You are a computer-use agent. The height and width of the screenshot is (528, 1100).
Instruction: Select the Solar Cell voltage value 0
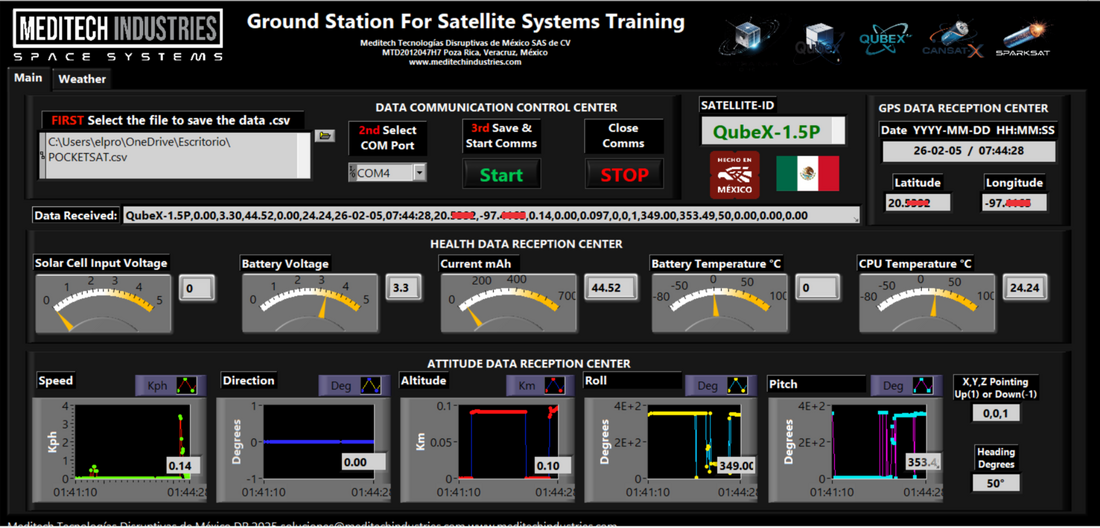(x=196, y=287)
